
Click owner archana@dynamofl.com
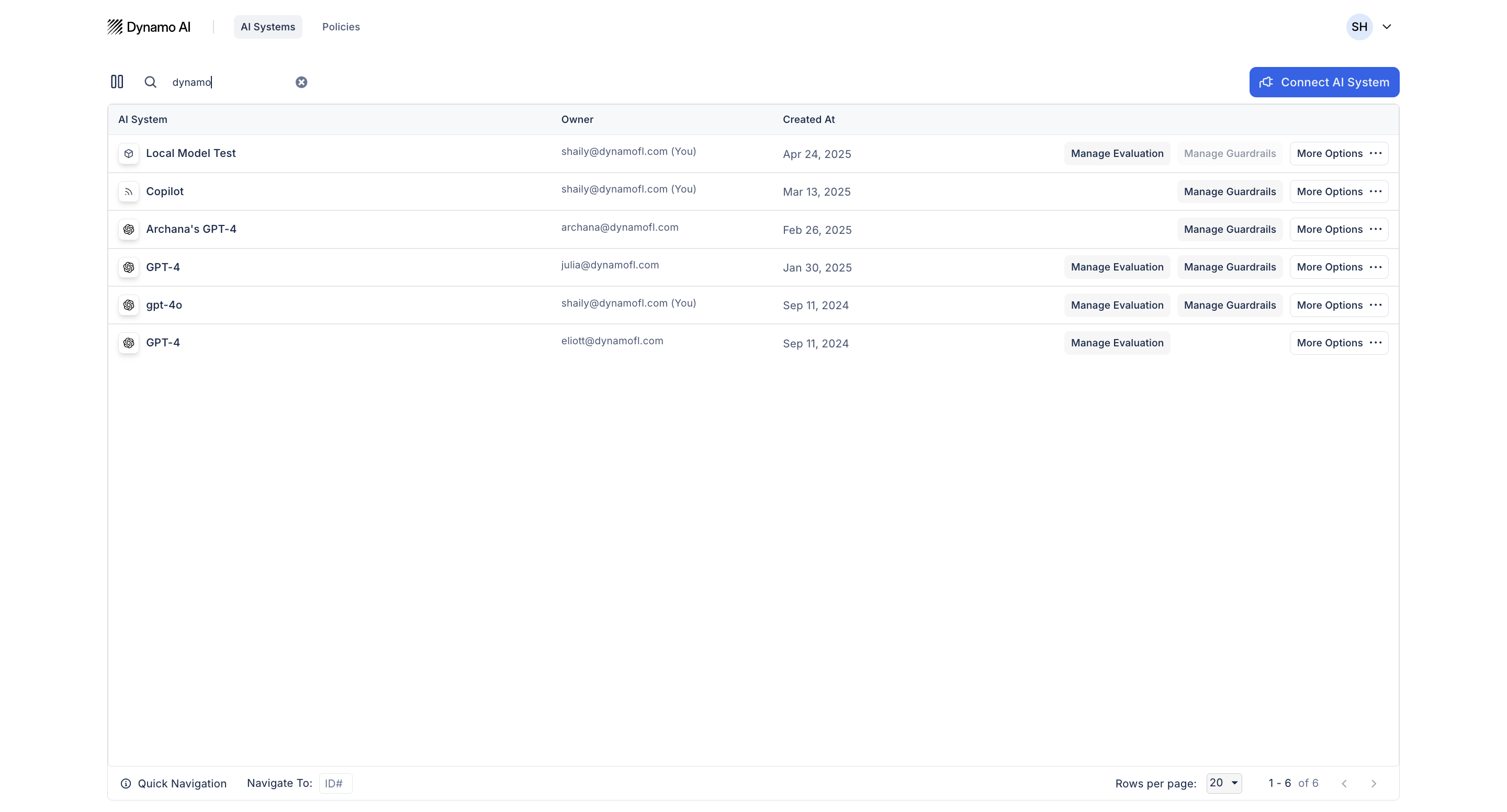pyautogui.click(x=620, y=227)
